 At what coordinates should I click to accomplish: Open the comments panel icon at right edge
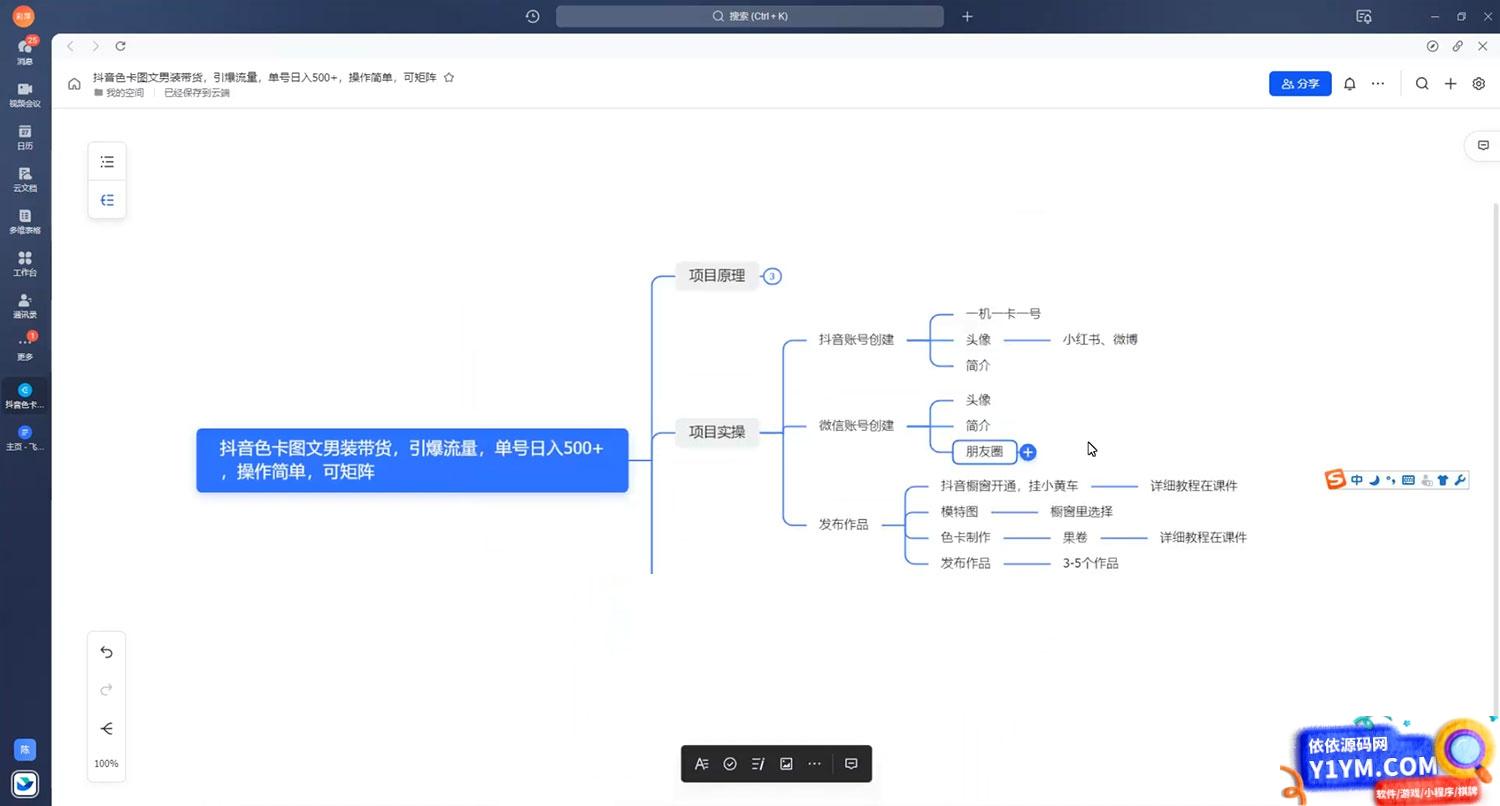point(1483,145)
